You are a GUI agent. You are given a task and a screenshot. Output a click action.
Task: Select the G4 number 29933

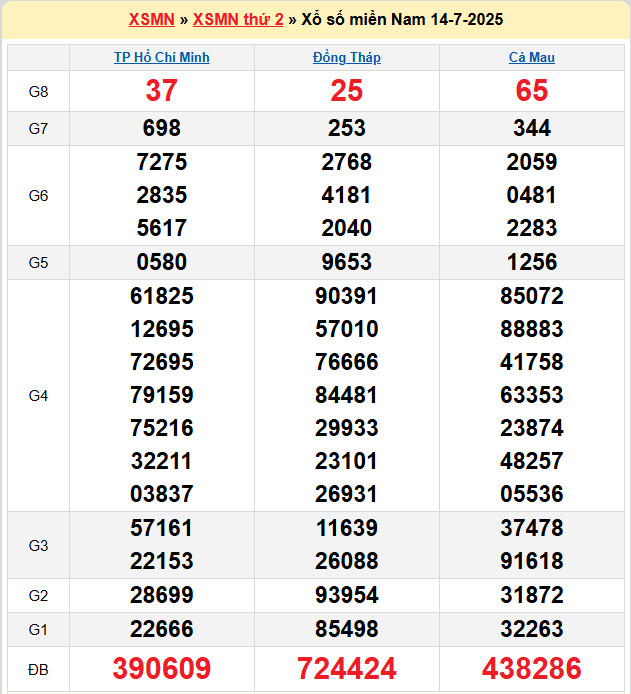tap(346, 428)
